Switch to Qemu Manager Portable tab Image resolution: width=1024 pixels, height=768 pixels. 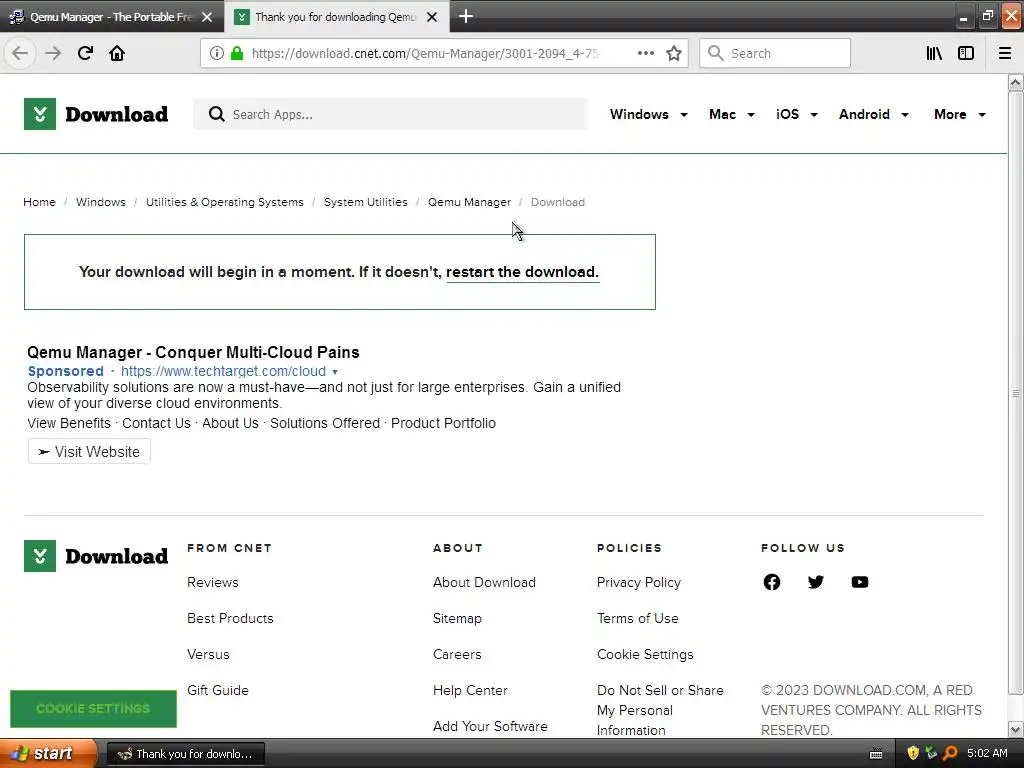coord(111,17)
